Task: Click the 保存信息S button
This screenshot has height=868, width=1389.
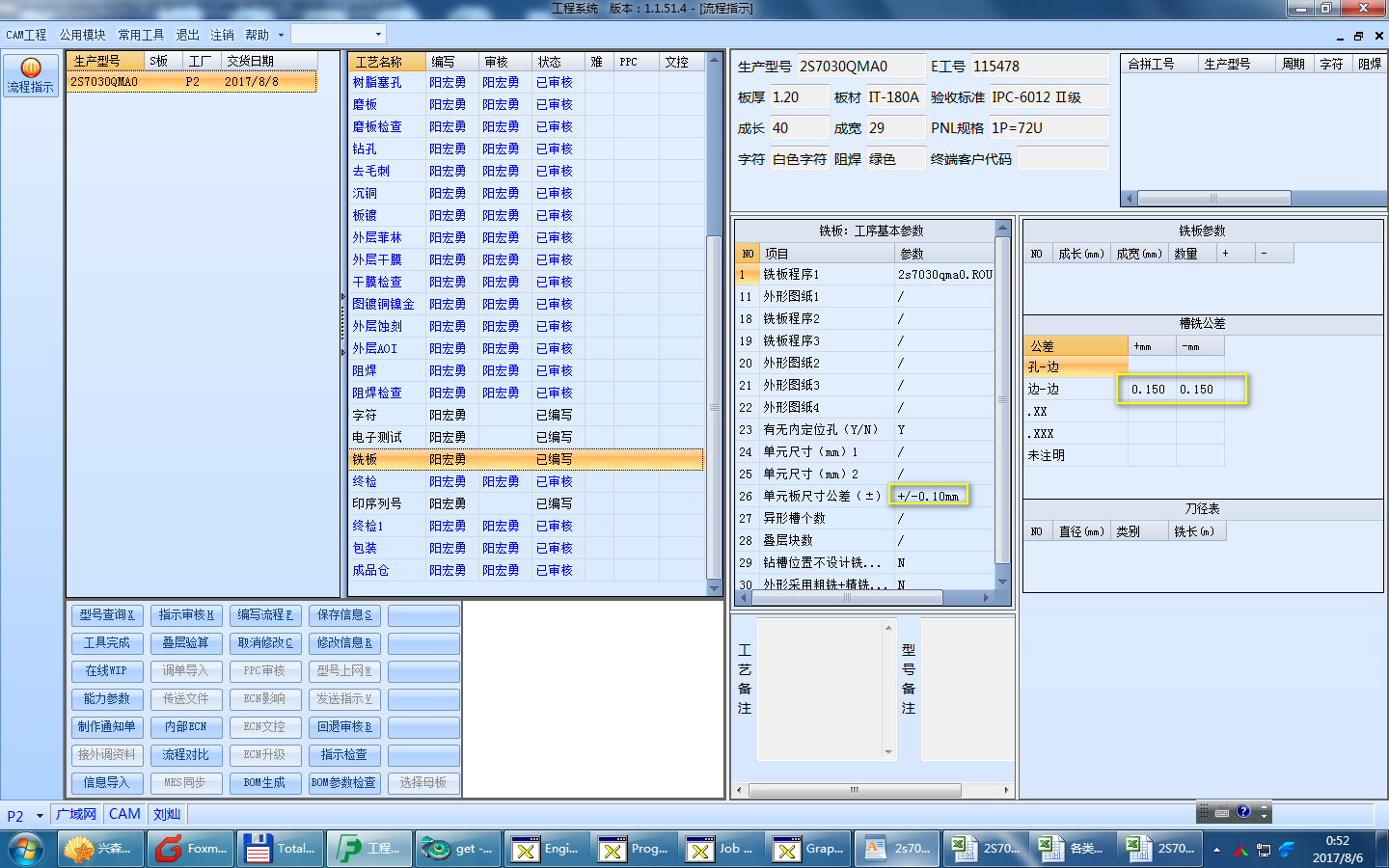Action: pos(344,614)
